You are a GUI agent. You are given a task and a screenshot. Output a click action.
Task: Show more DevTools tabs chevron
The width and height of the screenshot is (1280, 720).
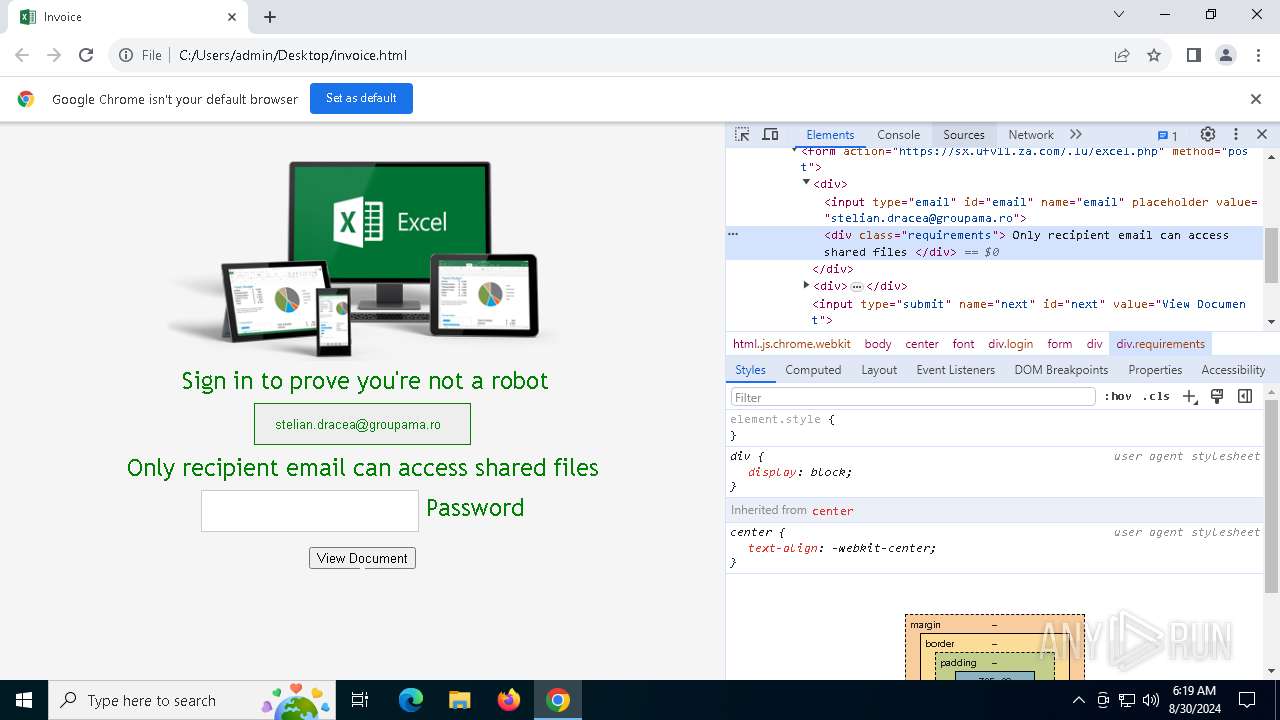click(1076, 134)
